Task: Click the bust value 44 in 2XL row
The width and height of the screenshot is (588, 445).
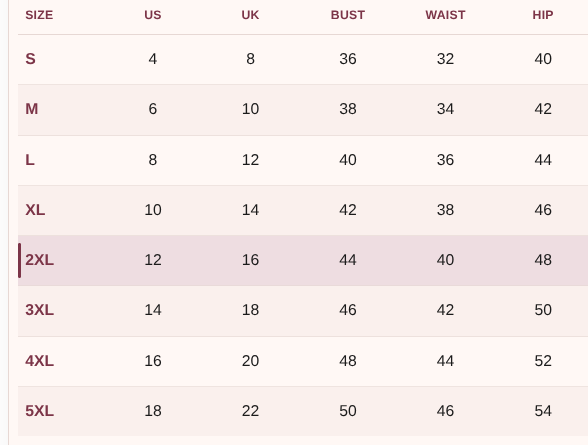Action: [x=348, y=260]
